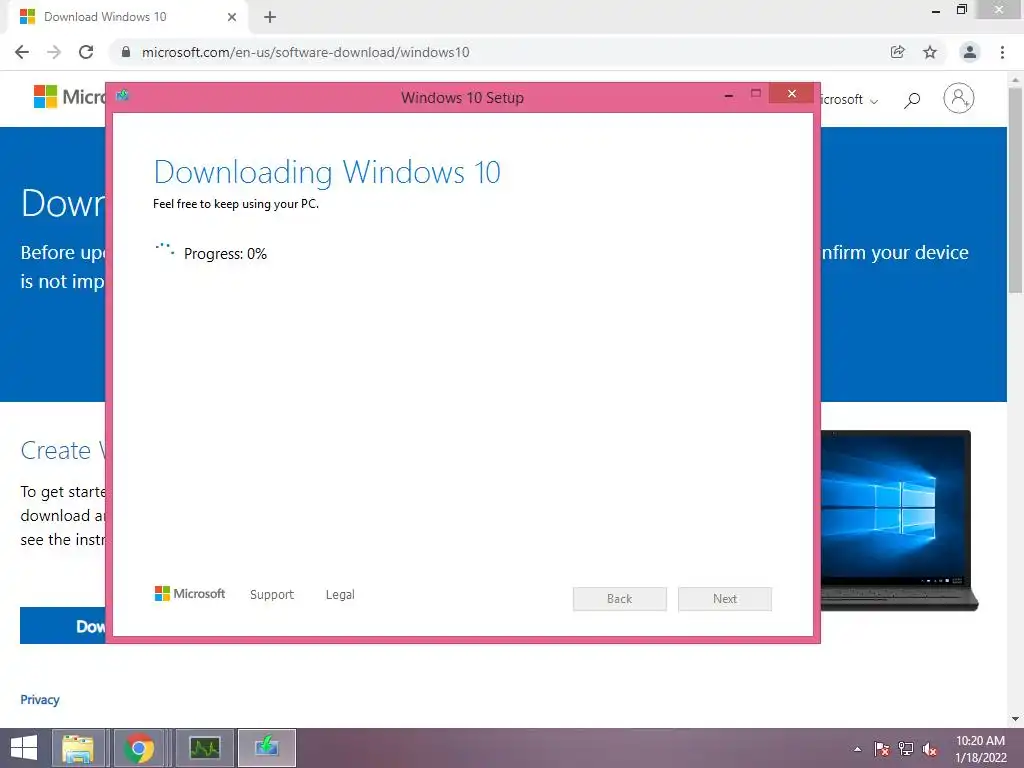Bookmark this page with the star
Image resolution: width=1024 pixels, height=768 pixels.
930,52
